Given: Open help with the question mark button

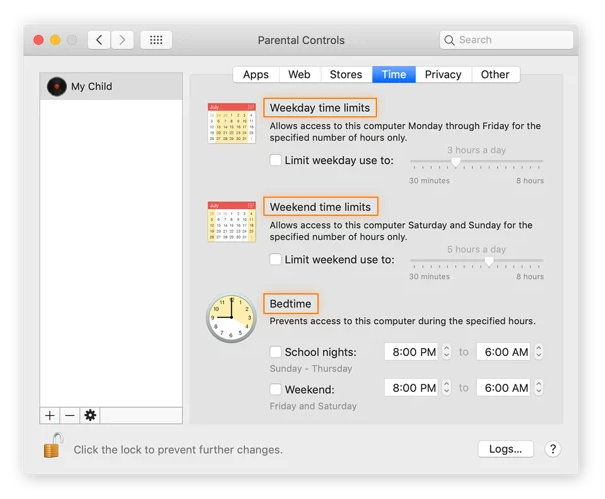Looking at the screenshot, I should tap(553, 450).
